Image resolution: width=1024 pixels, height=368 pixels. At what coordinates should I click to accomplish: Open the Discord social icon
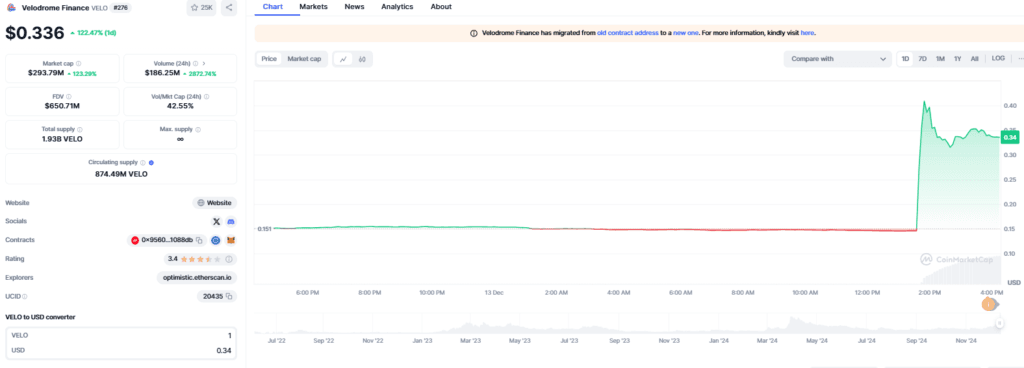click(231, 222)
